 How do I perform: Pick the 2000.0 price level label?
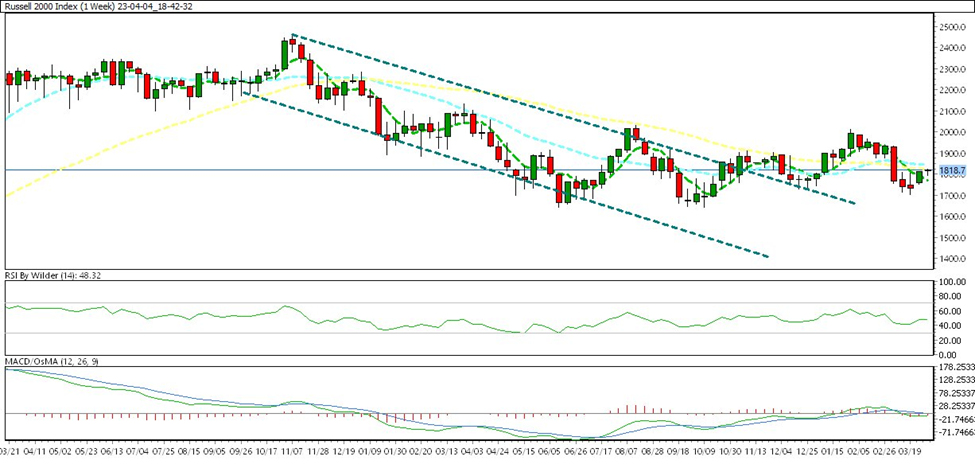coord(954,132)
